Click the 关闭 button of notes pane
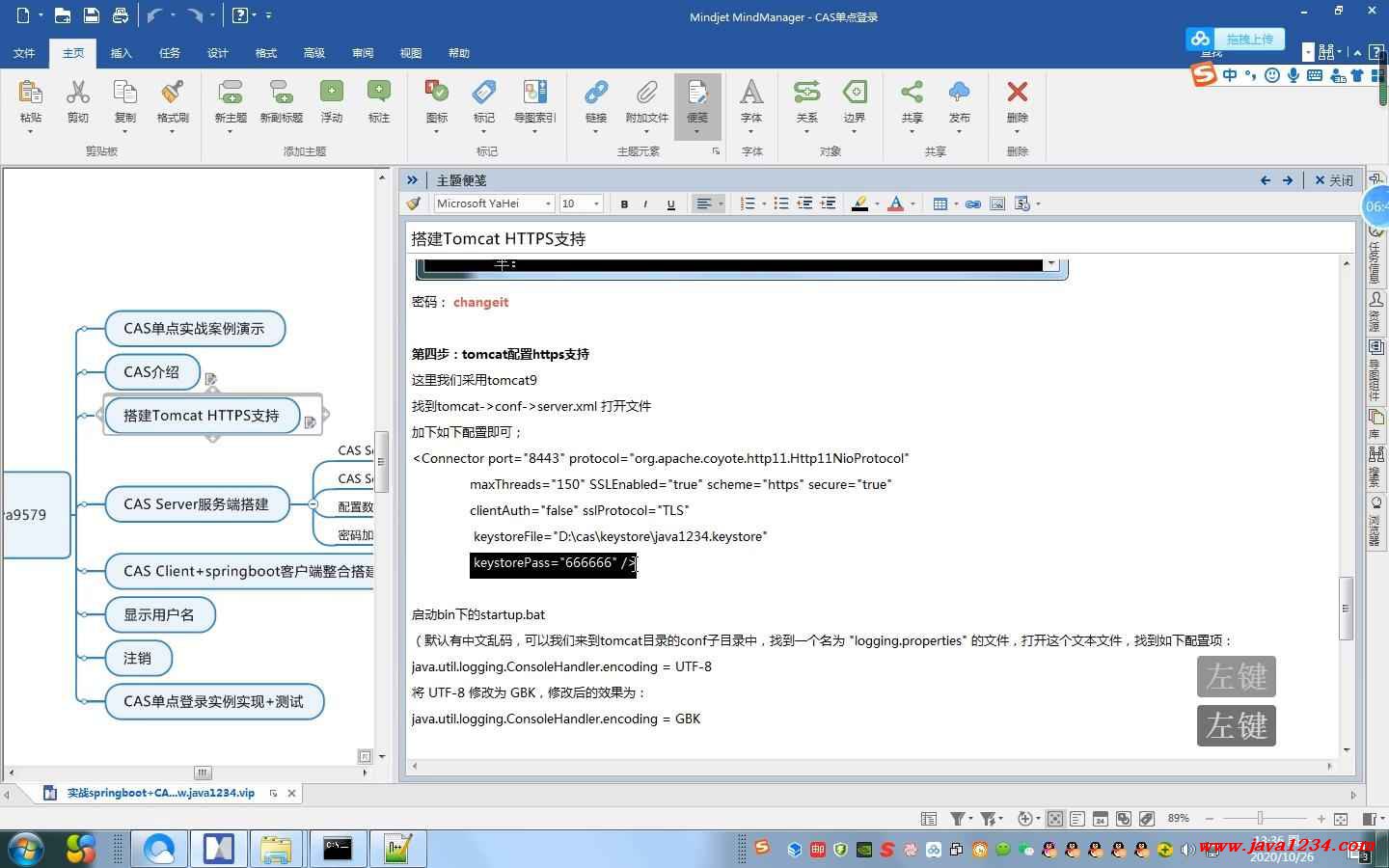1389x868 pixels. 1334,180
